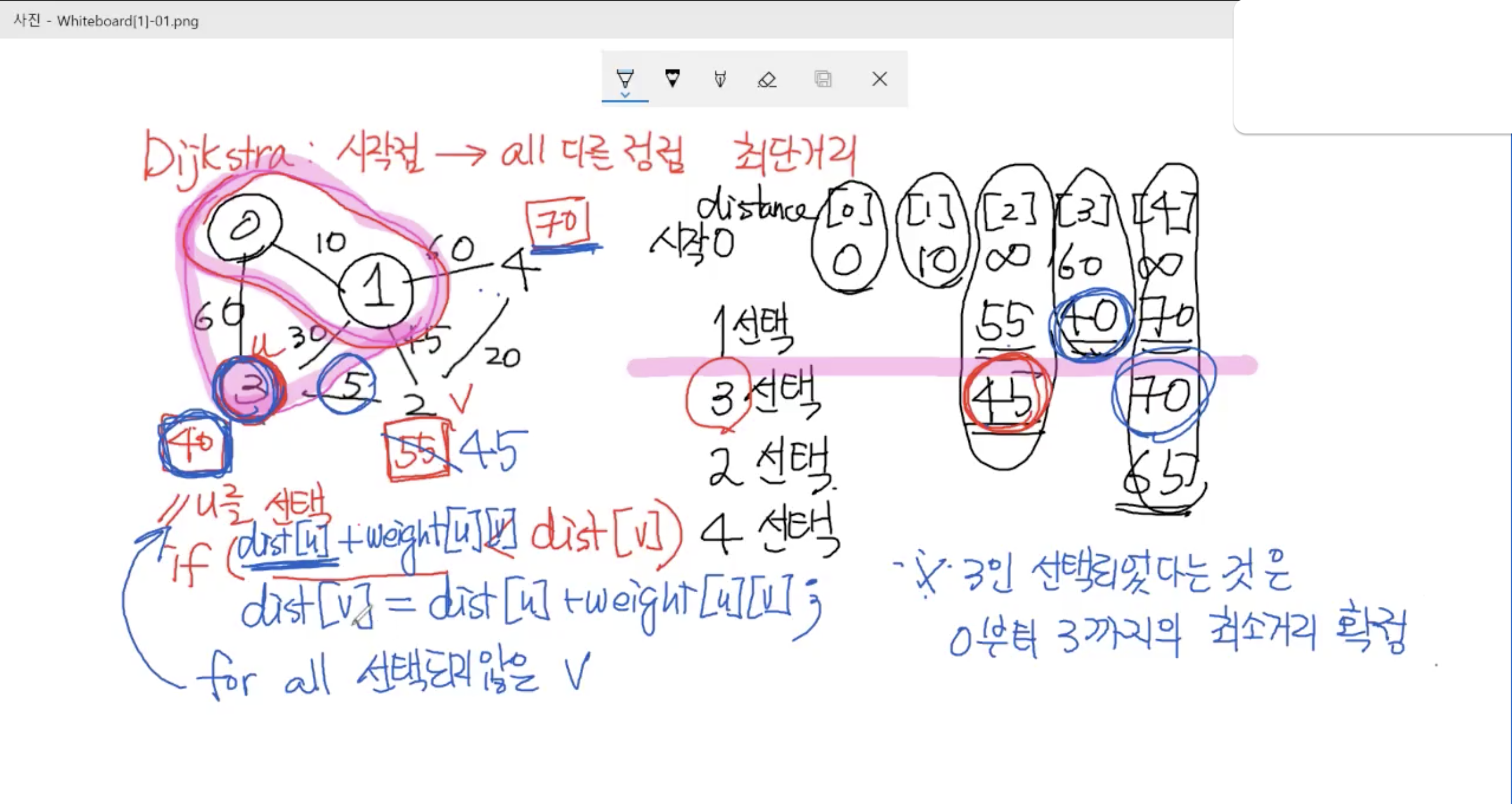The width and height of the screenshot is (1512, 804).
Task: Click the red boxed 70 near node 4
Action: pyautogui.click(x=558, y=223)
